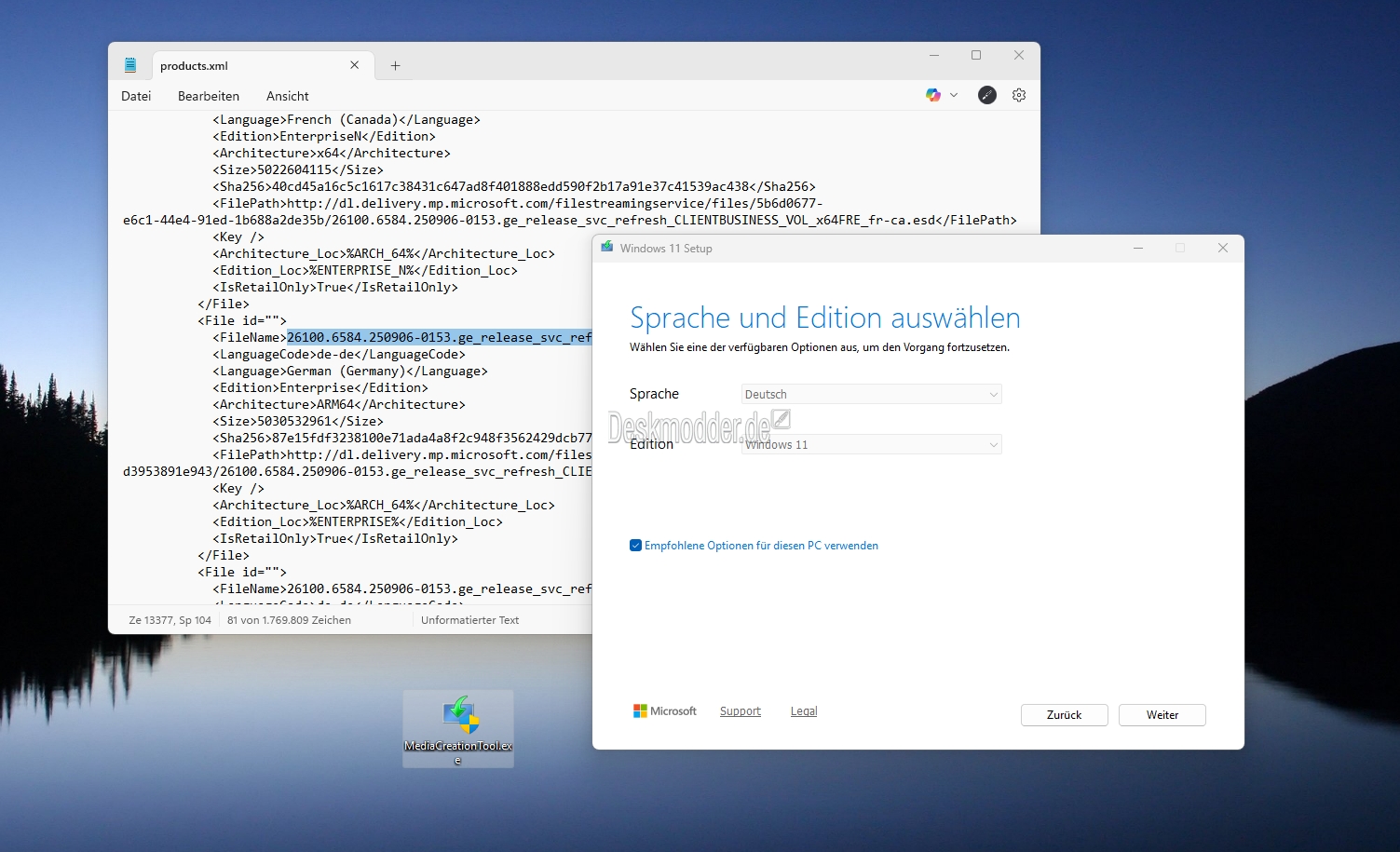This screenshot has height=852, width=1400.
Task: Click the 81 von 1.769.809 Zeichen status
Action: pyautogui.click(x=290, y=620)
